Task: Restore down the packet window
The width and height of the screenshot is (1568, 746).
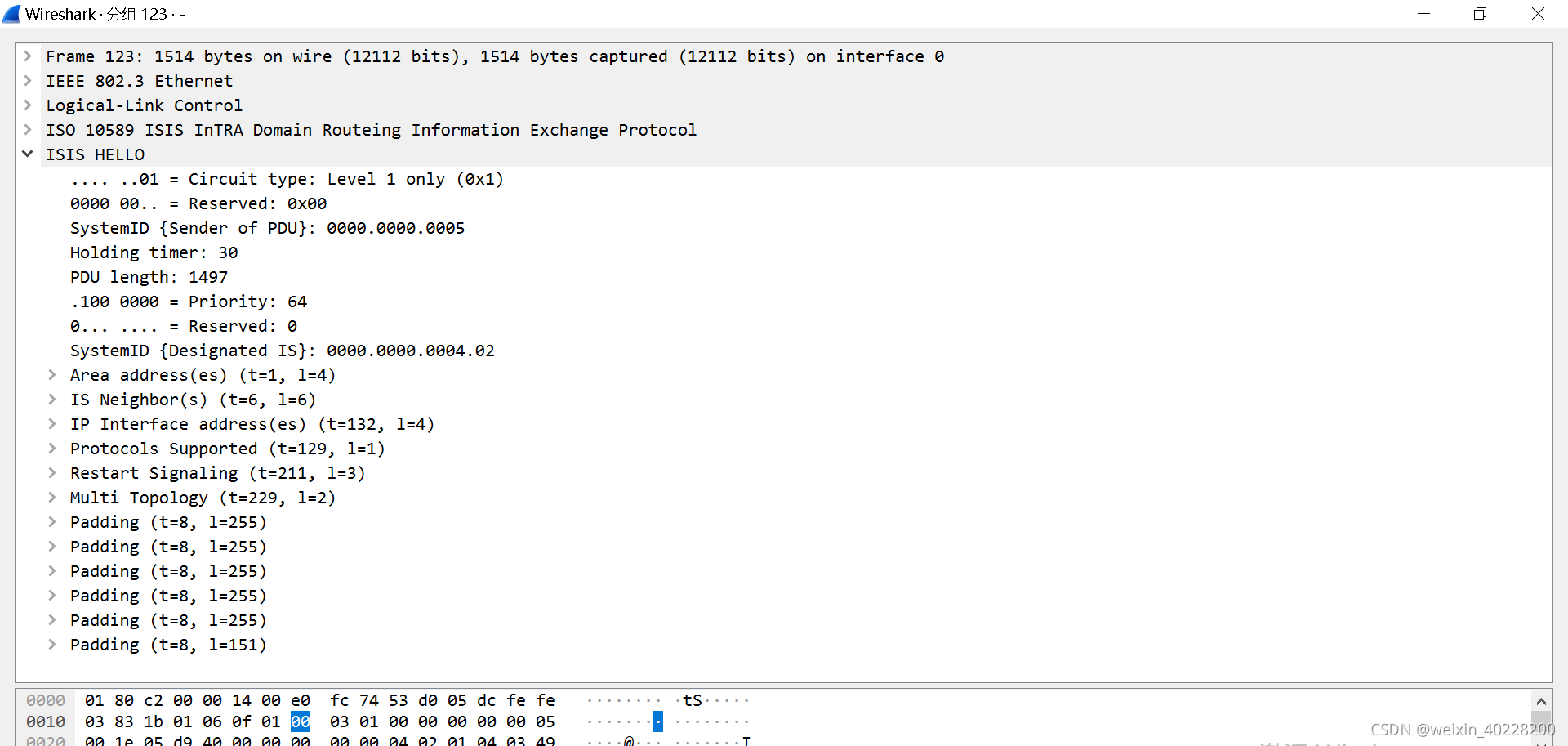Action: pos(1480,14)
